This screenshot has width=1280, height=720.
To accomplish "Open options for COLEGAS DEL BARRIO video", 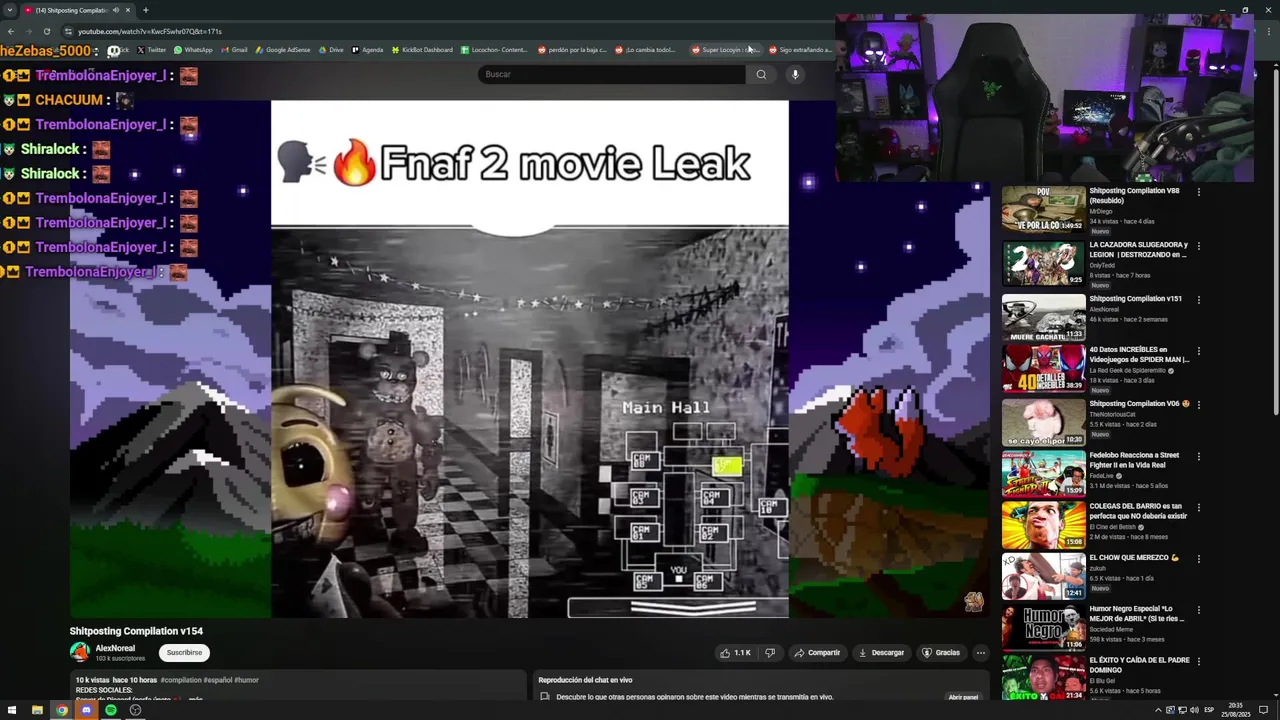I will [x=1199, y=508].
